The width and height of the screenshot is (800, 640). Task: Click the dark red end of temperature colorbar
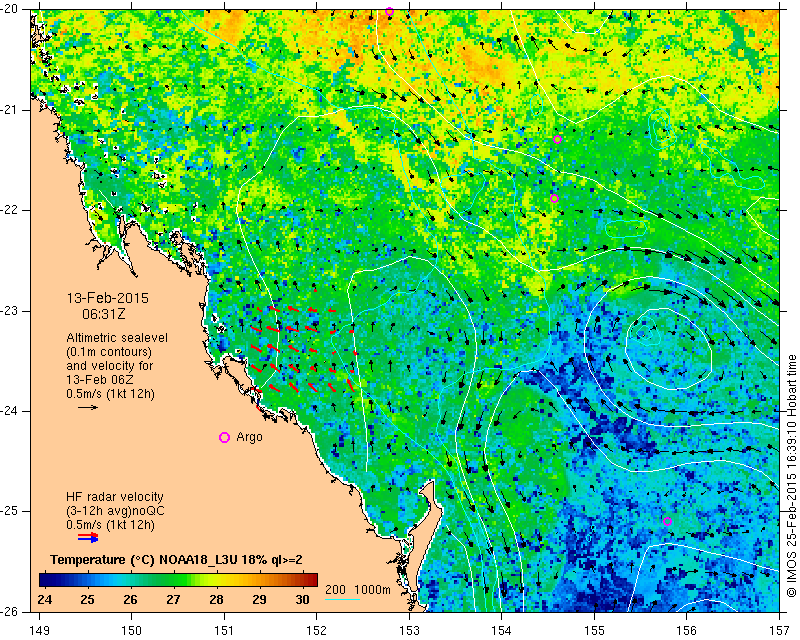pos(313,580)
